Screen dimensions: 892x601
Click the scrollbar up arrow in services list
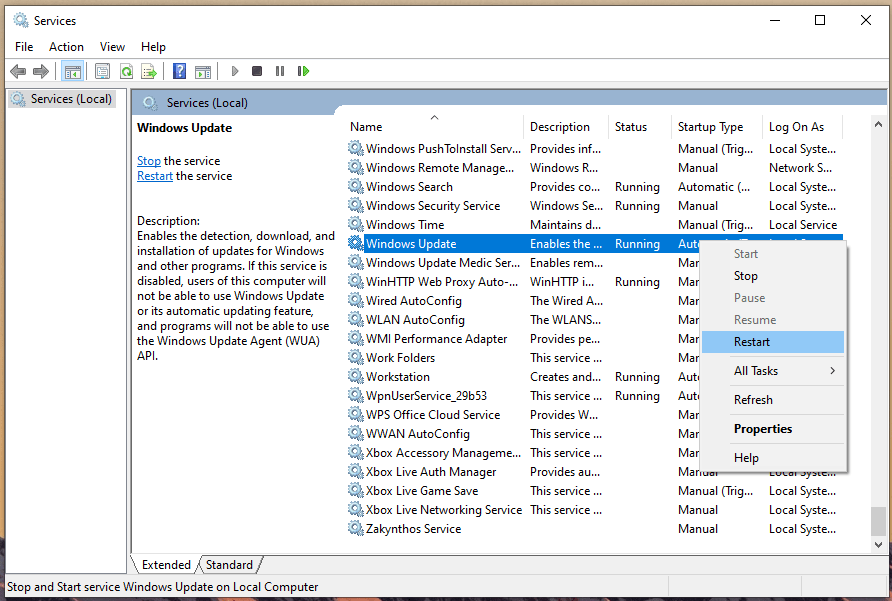pos(878,124)
